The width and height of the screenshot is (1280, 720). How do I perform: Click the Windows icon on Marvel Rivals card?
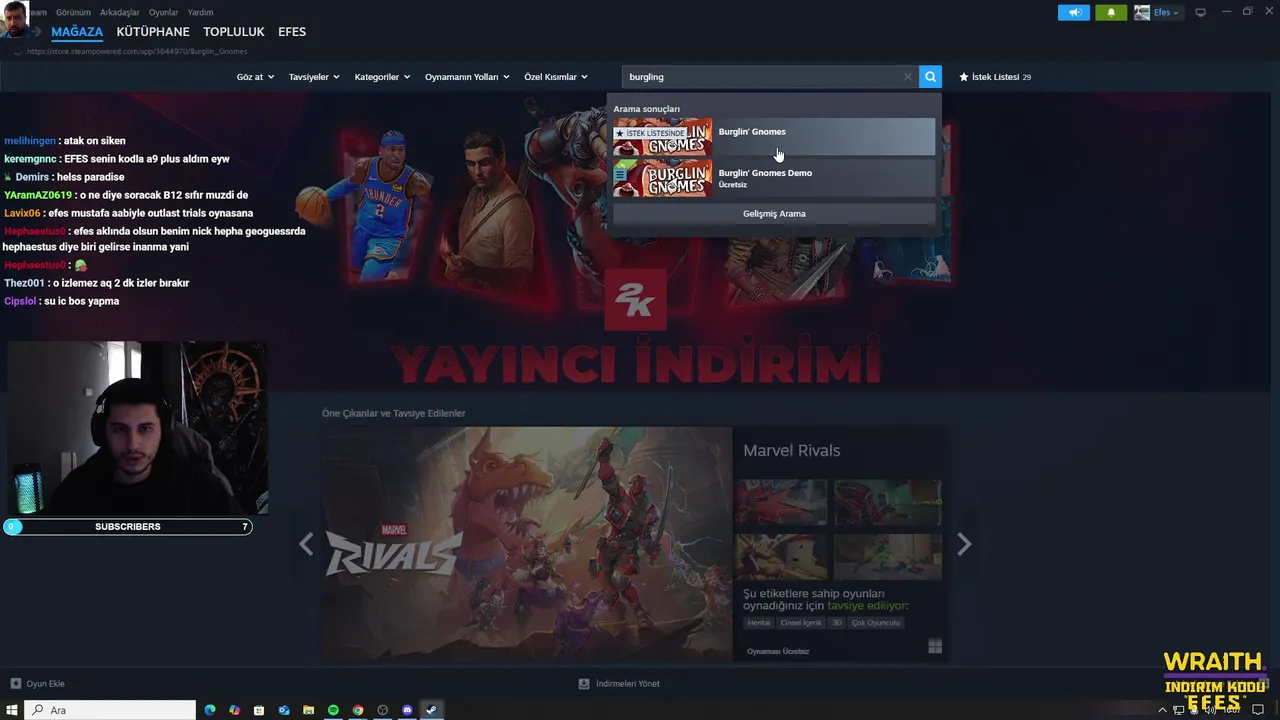(935, 647)
